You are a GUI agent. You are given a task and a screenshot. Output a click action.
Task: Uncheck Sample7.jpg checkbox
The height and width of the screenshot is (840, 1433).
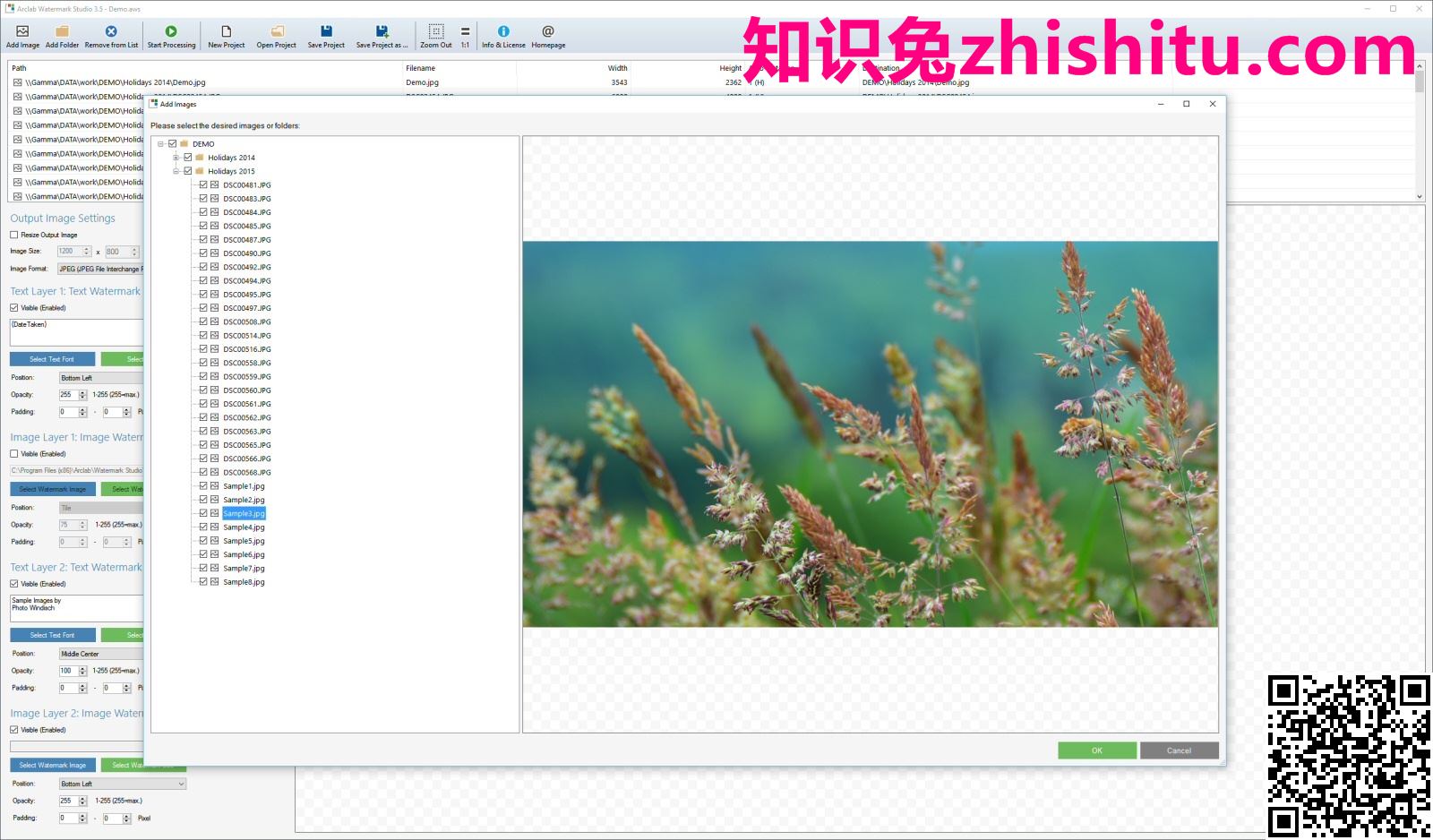[203, 568]
